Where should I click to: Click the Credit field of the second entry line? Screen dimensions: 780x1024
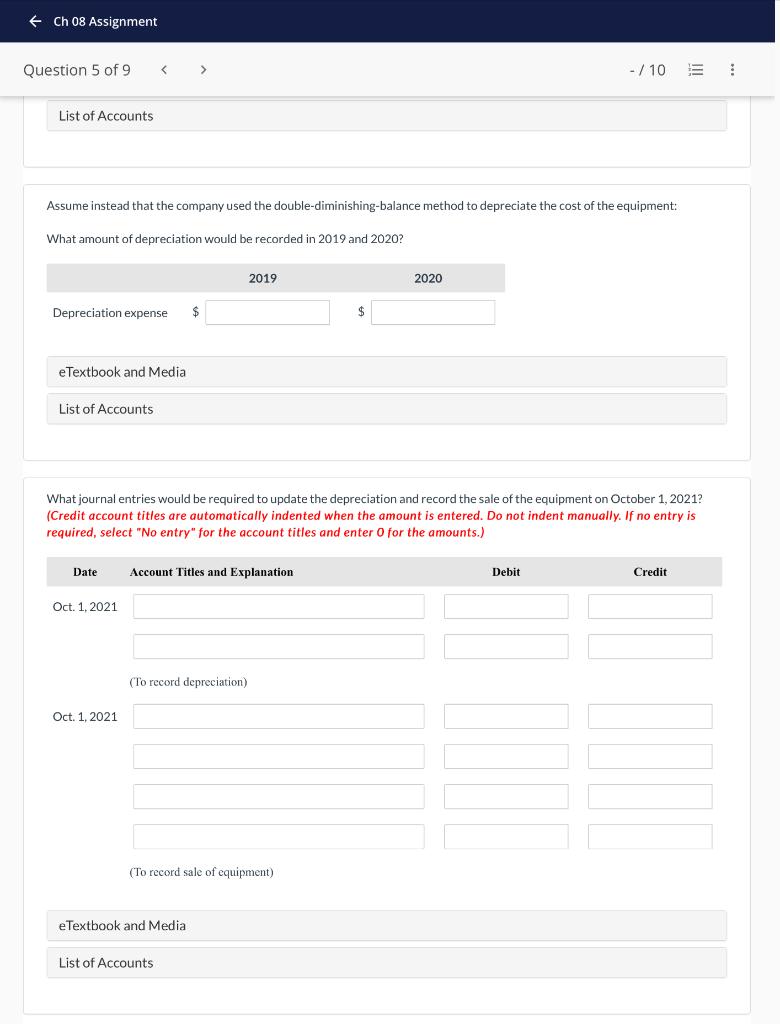click(650, 646)
